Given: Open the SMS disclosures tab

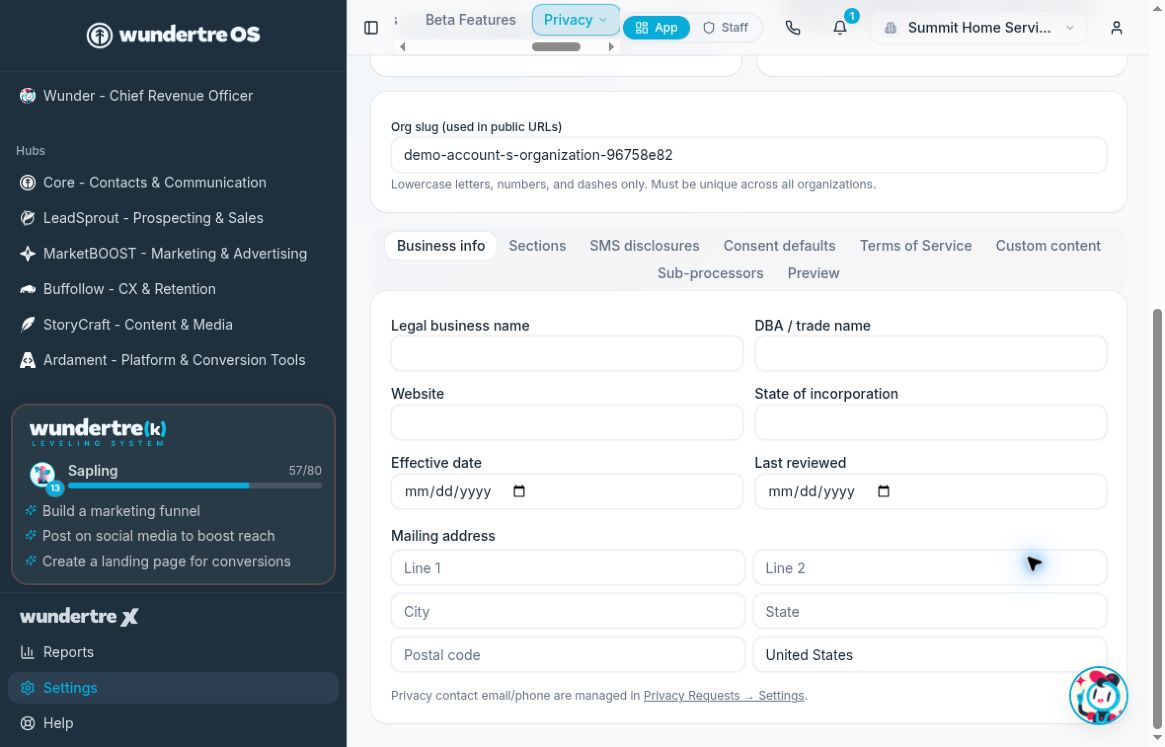Looking at the screenshot, I should click(644, 246).
